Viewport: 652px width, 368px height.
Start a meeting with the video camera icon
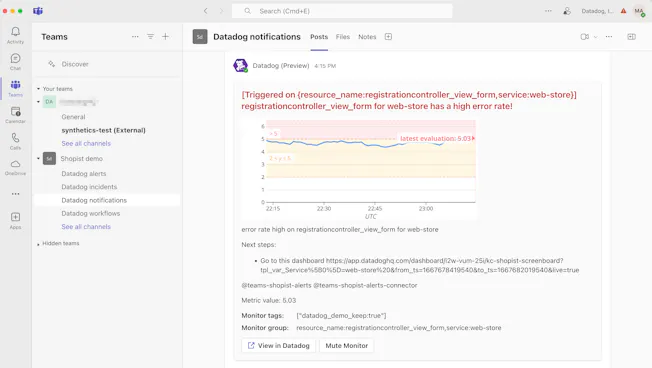pos(585,37)
